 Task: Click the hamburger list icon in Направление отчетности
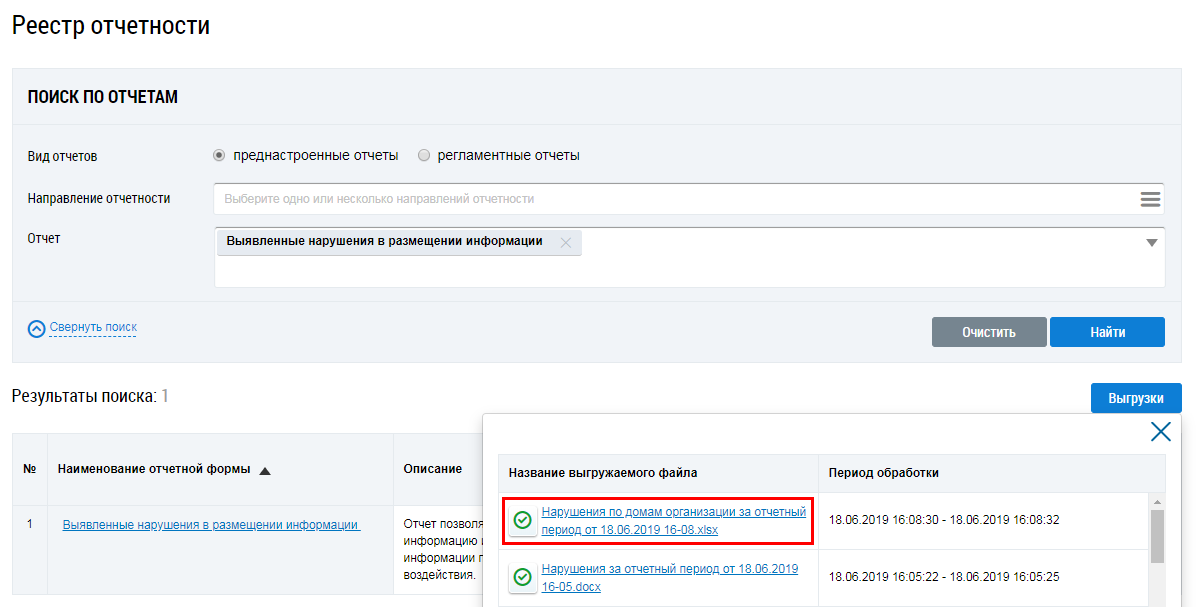tap(1150, 199)
